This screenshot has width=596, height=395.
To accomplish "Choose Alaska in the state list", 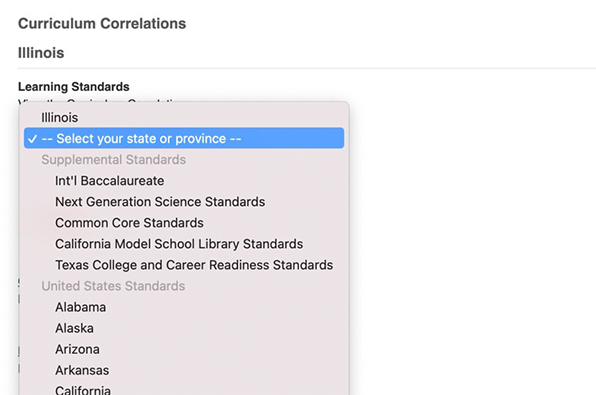I will pyautogui.click(x=184, y=328).
